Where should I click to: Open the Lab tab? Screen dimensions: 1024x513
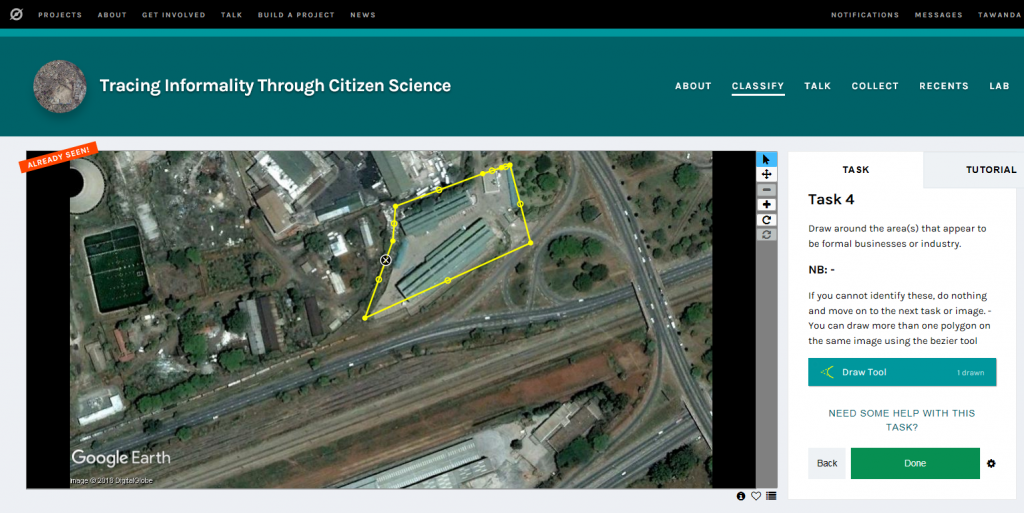(999, 86)
